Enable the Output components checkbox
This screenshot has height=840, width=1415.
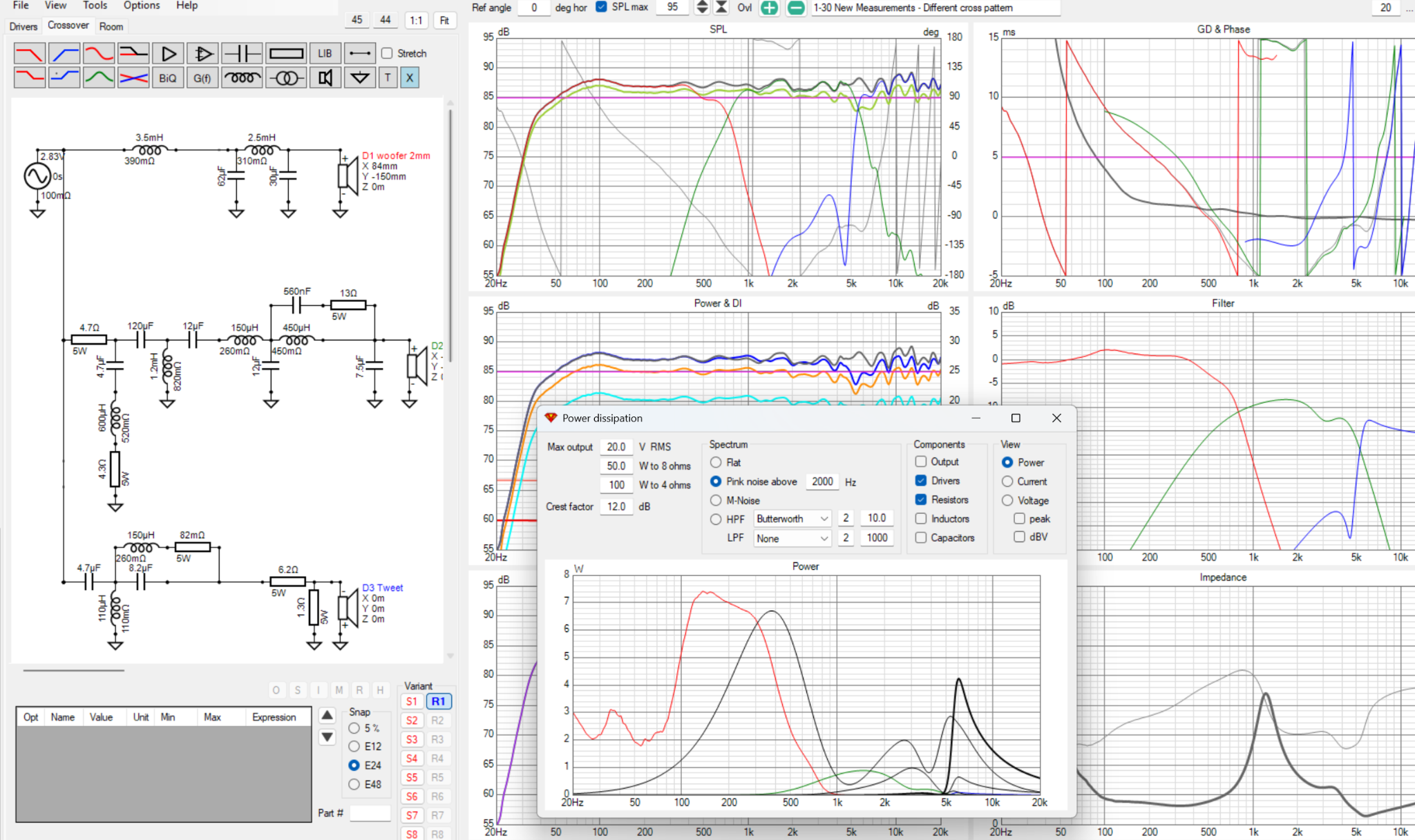point(921,461)
